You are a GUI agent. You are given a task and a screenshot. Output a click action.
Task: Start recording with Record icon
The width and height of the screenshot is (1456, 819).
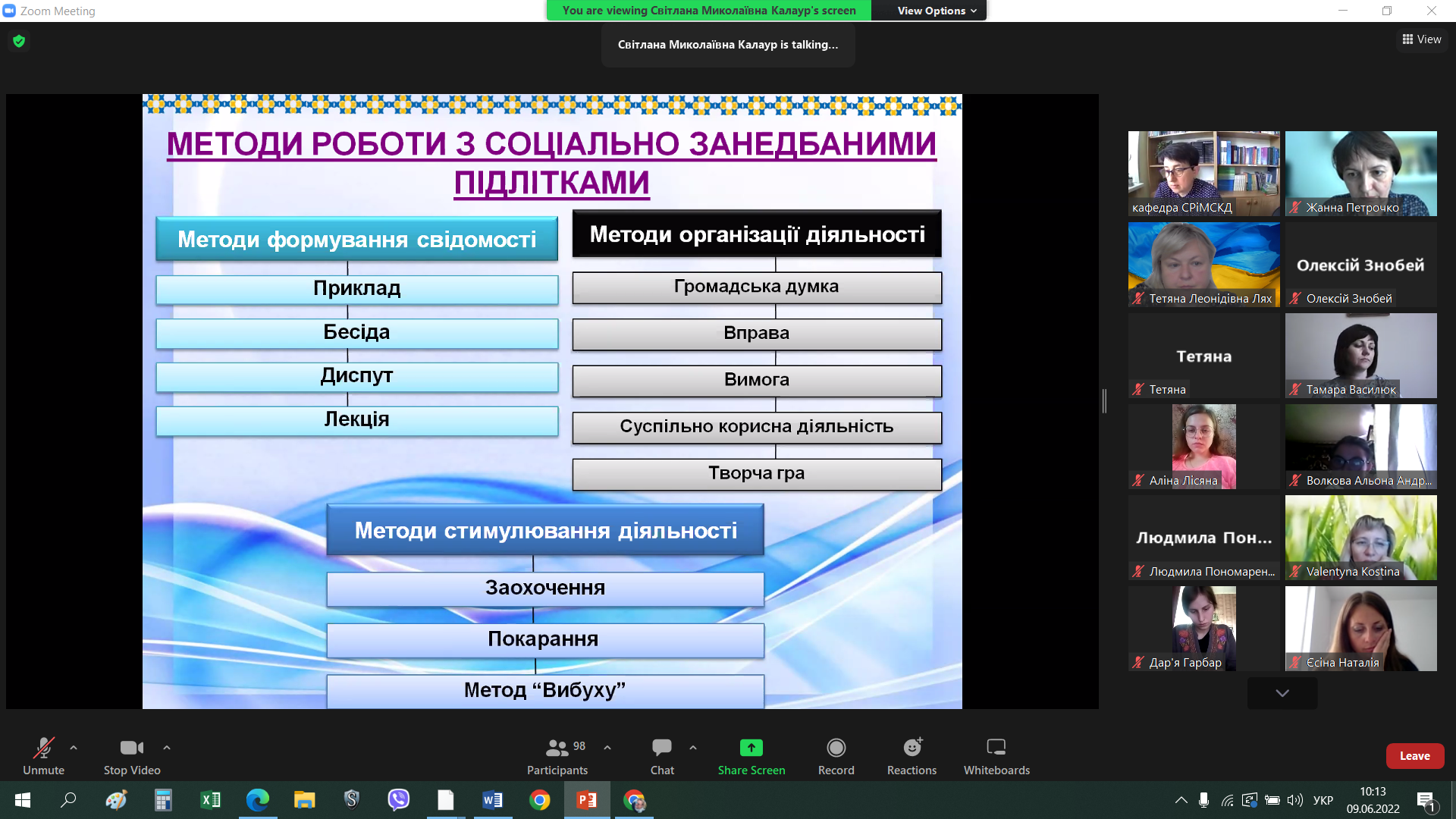click(836, 748)
